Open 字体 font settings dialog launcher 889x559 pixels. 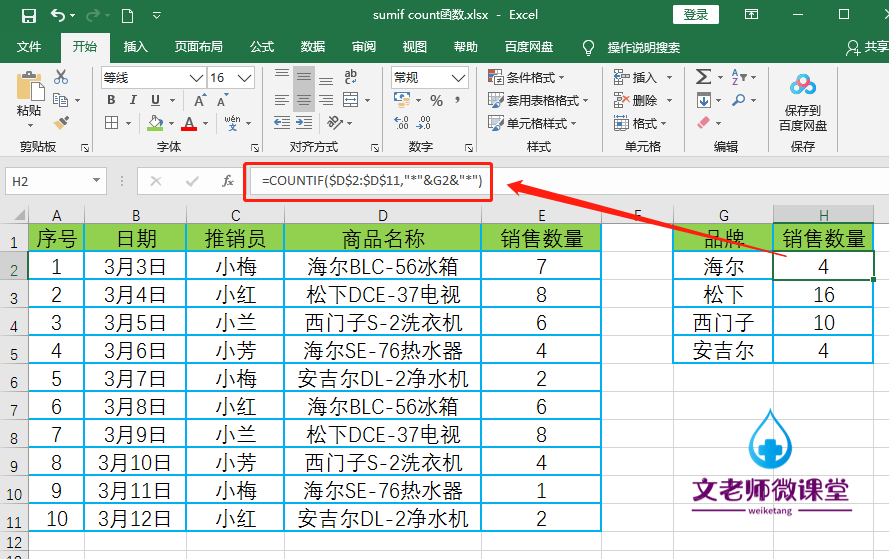coord(255,148)
